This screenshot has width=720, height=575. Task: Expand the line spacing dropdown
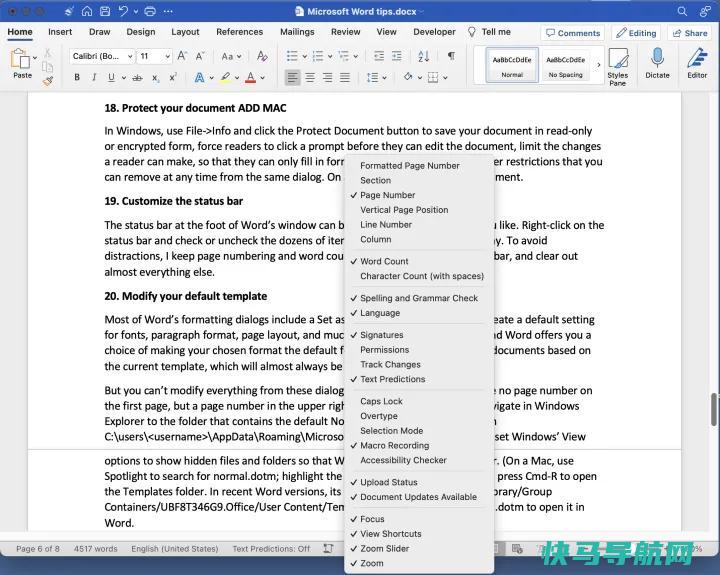pos(384,78)
